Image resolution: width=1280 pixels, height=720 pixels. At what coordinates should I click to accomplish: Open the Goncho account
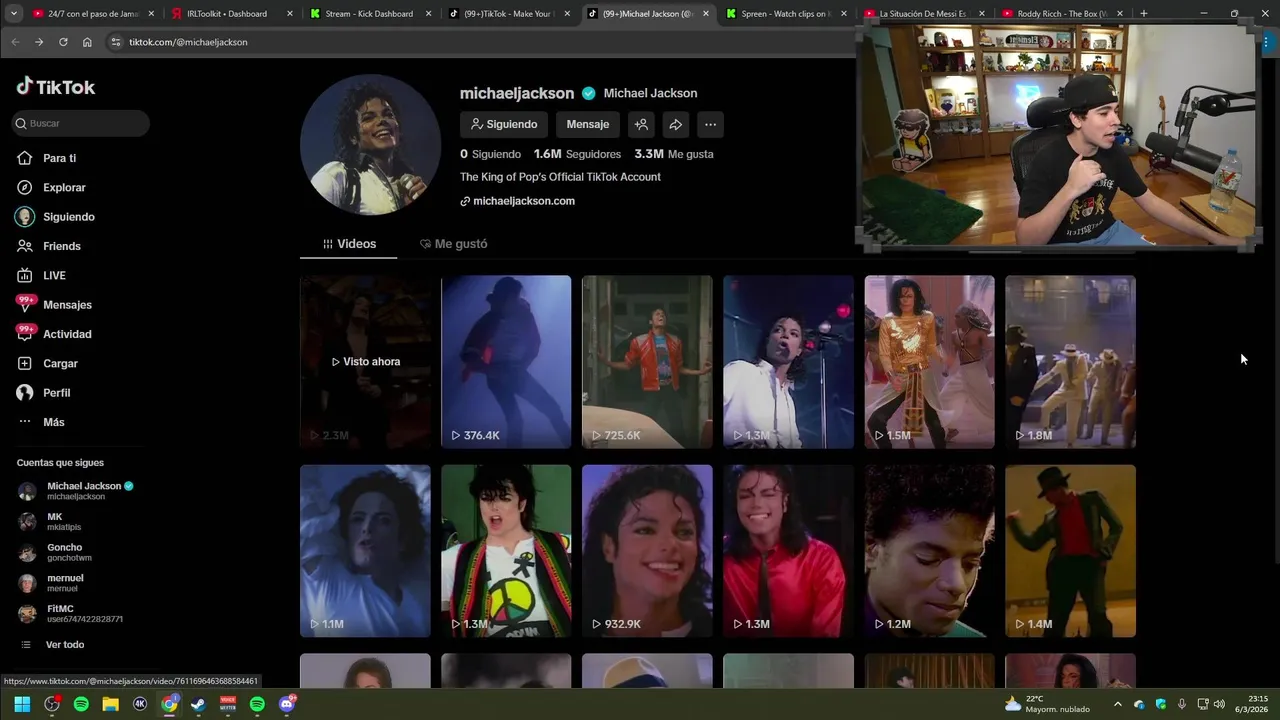(55, 552)
